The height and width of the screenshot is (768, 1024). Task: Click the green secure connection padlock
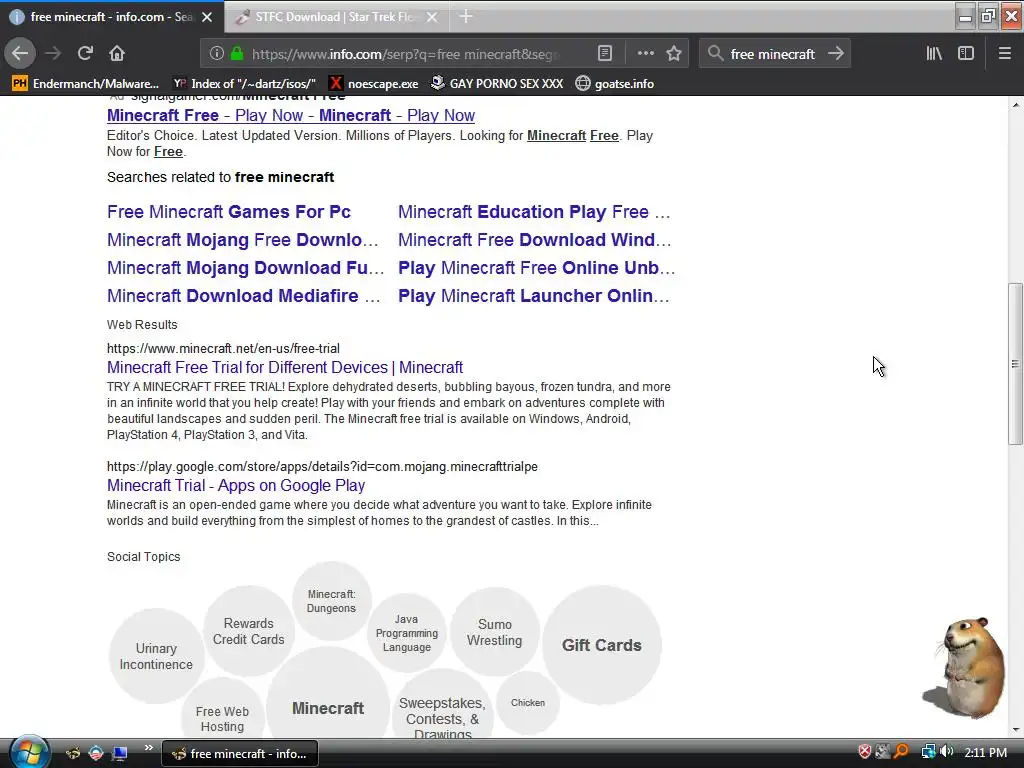(x=237, y=54)
